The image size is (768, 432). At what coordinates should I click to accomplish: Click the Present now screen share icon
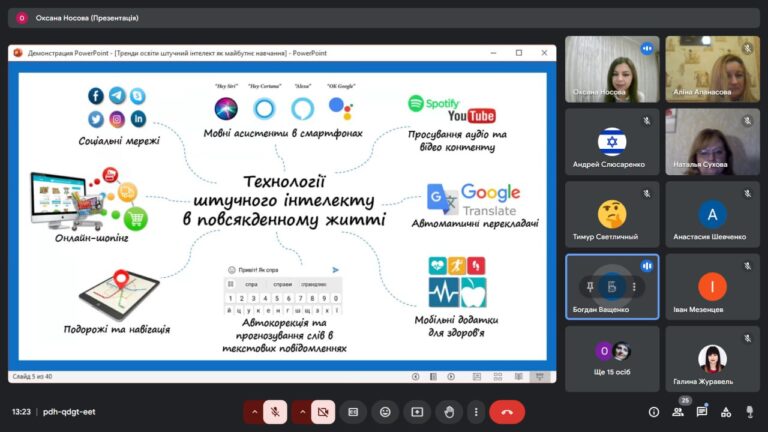click(x=417, y=412)
